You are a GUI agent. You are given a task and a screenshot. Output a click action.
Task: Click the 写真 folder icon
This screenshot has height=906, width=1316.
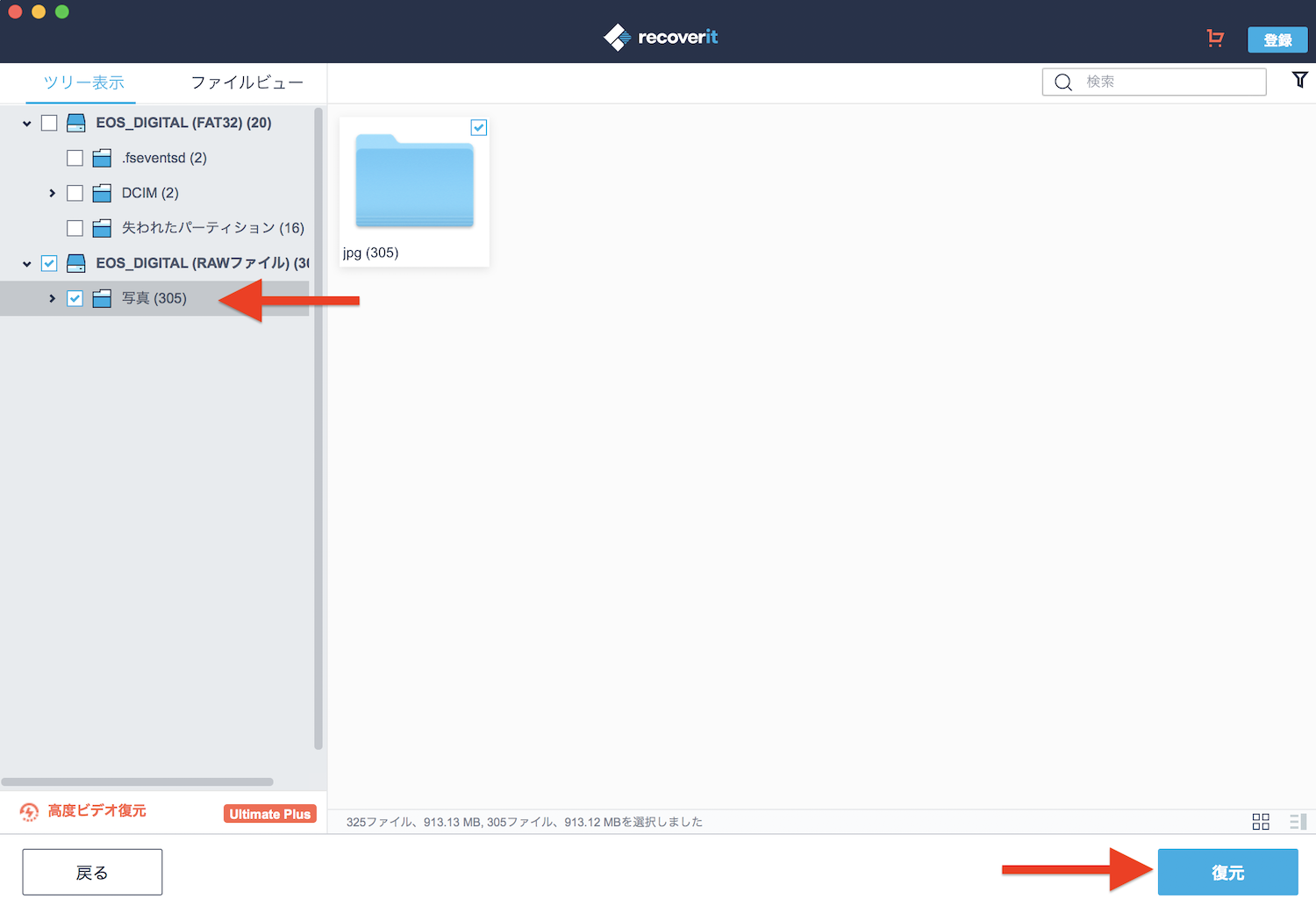point(102,298)
